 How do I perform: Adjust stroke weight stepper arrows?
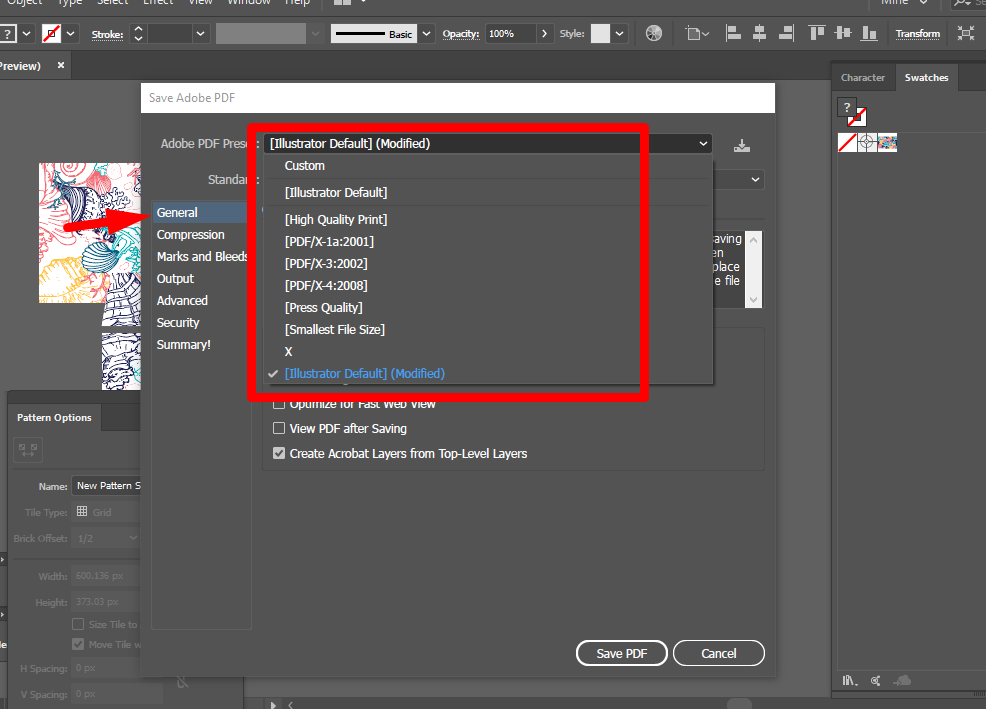point(138,33)
